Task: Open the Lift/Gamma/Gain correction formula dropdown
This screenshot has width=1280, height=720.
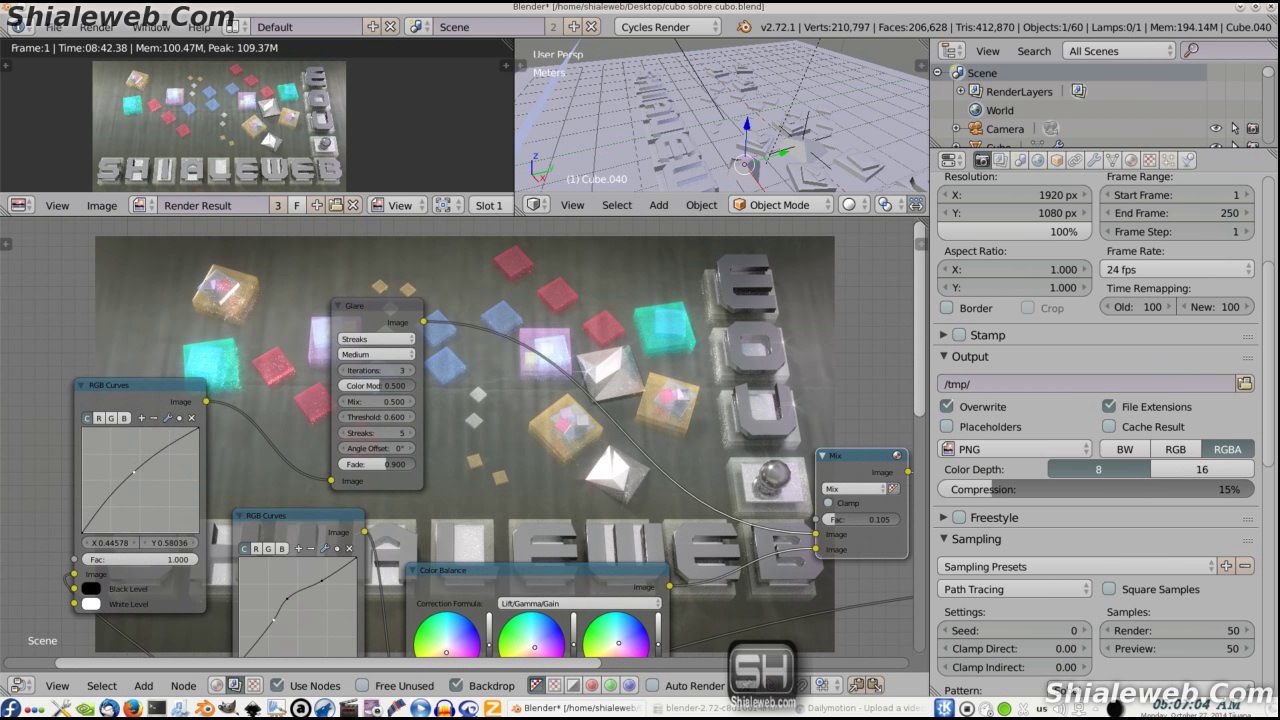Action: 579,603
